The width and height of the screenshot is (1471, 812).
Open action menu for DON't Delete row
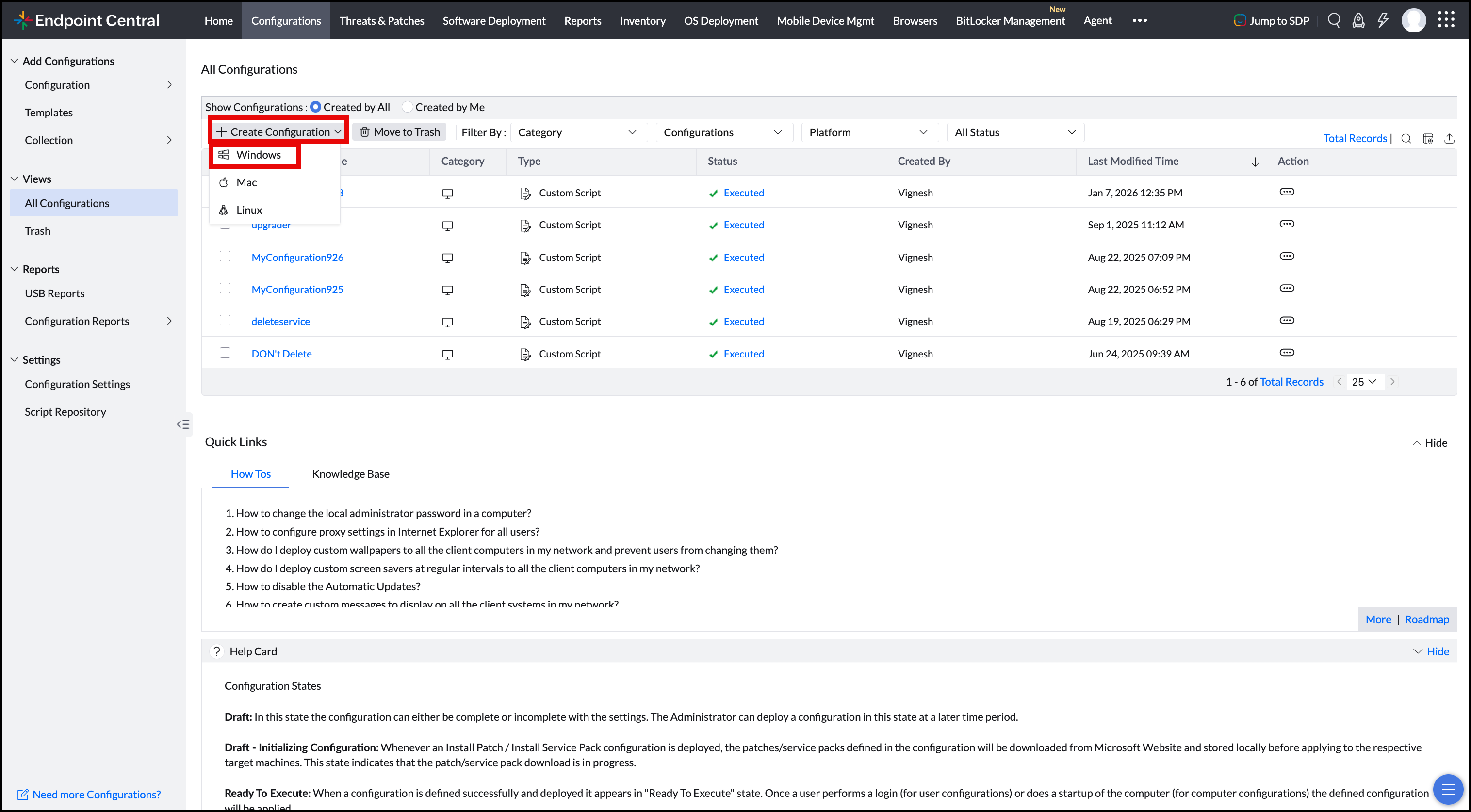pyautogui.click(x=1287, y=353)
